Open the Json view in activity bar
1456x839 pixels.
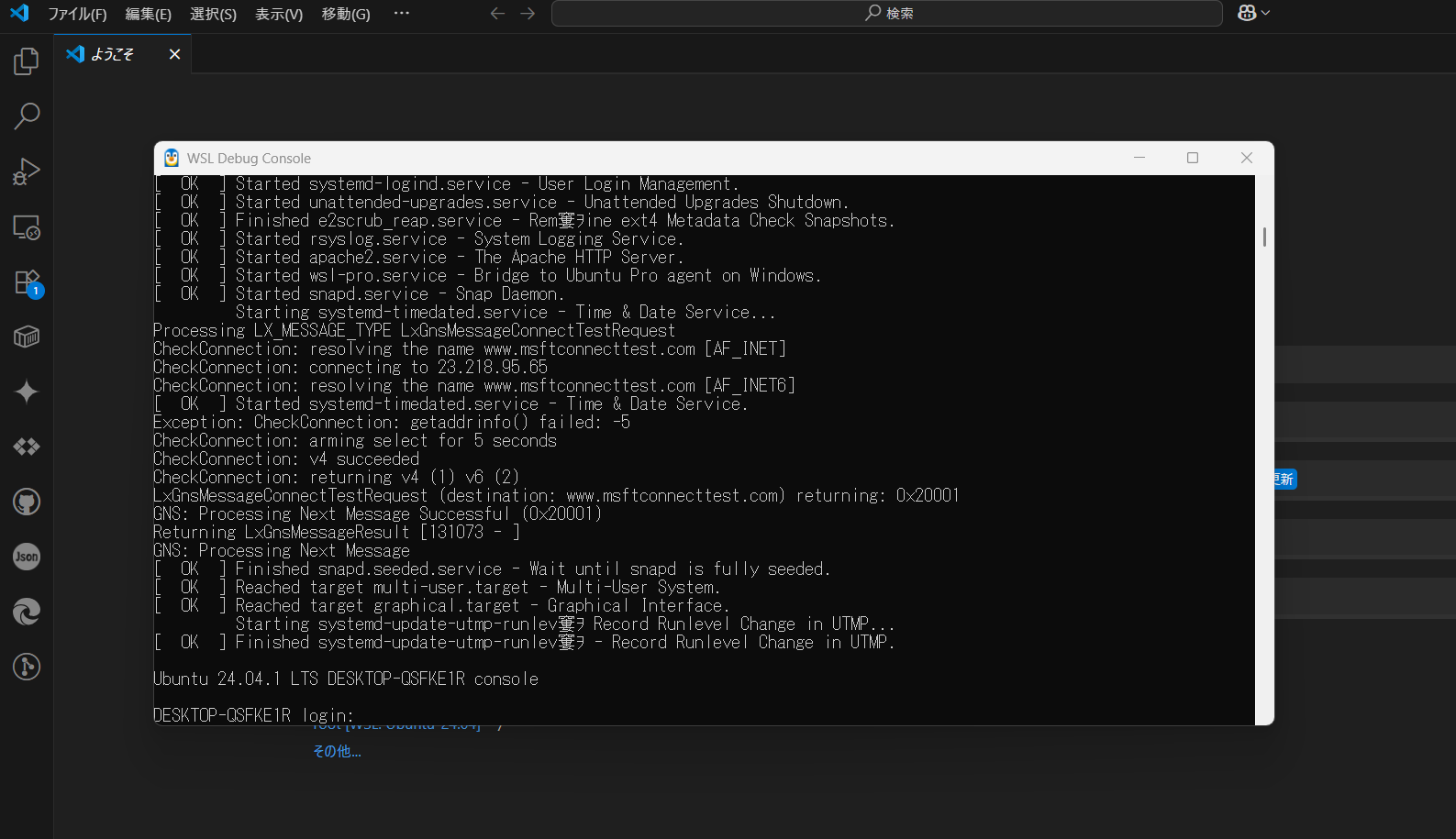pos(27,557)
